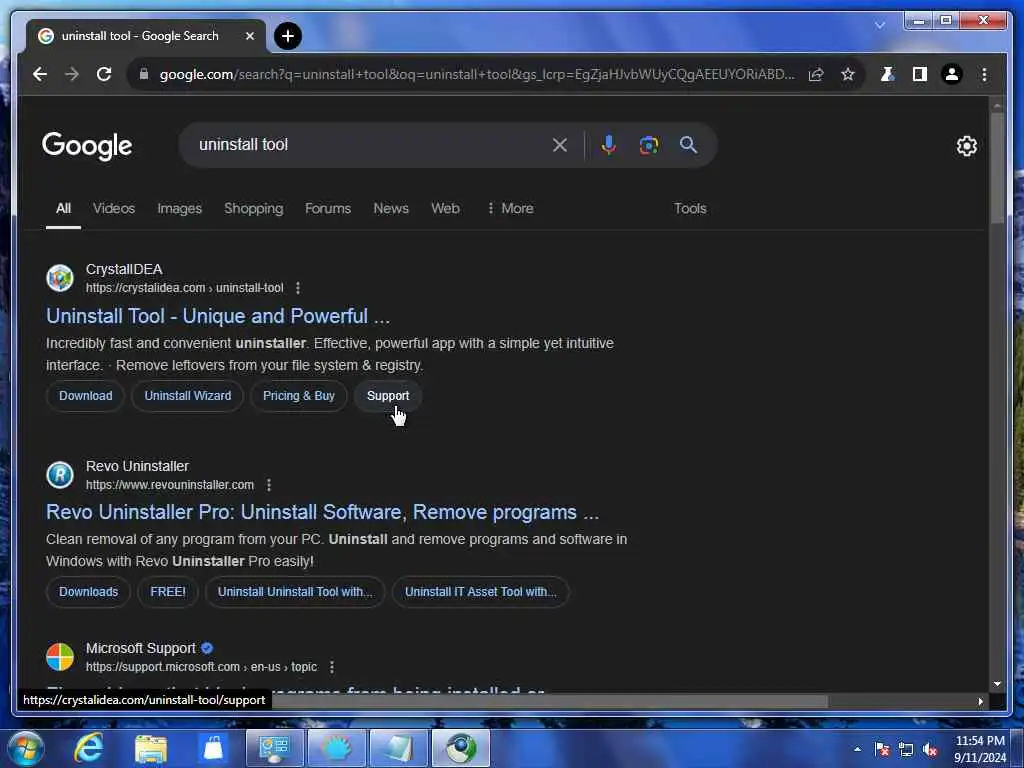Open a new browser tab
The width and height of the screenshot is (1024, 768).
coord(288,36)
